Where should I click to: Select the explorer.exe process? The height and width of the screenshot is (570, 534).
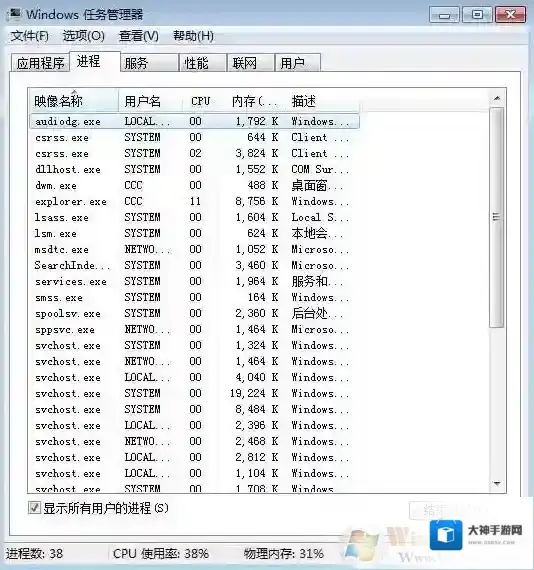click(194, 201)
